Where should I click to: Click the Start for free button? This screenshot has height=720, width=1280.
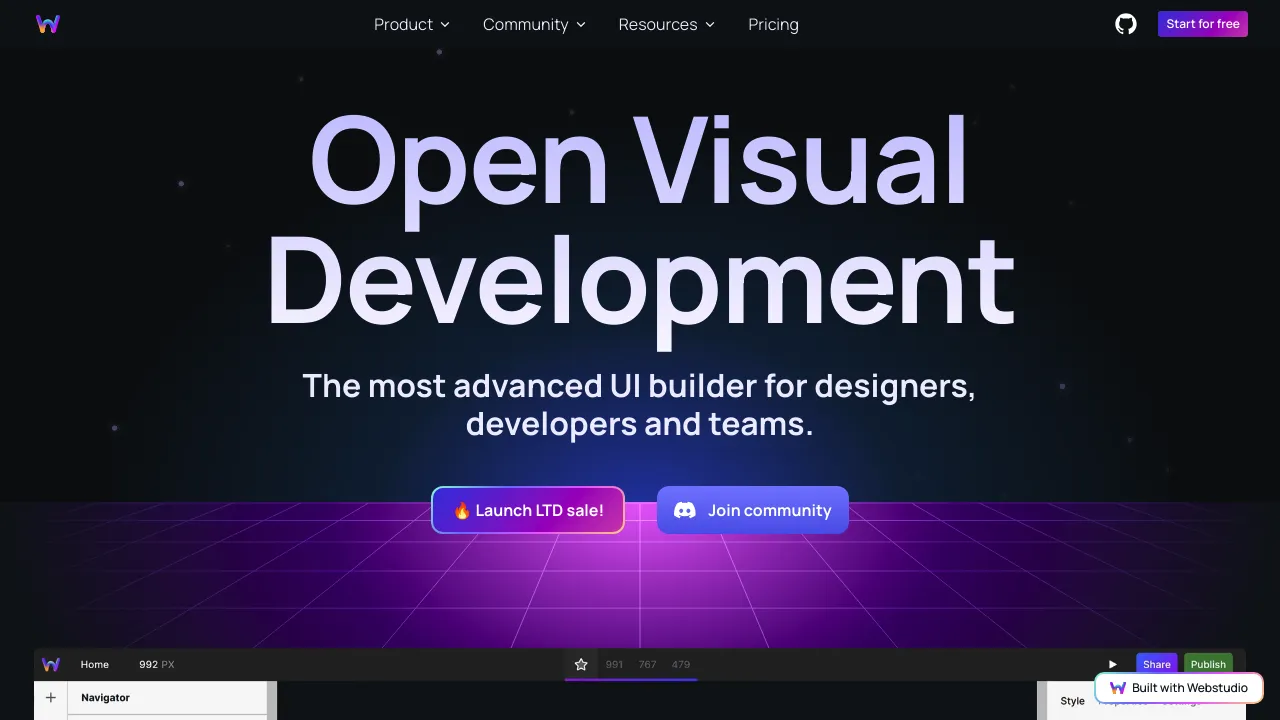1202,23
